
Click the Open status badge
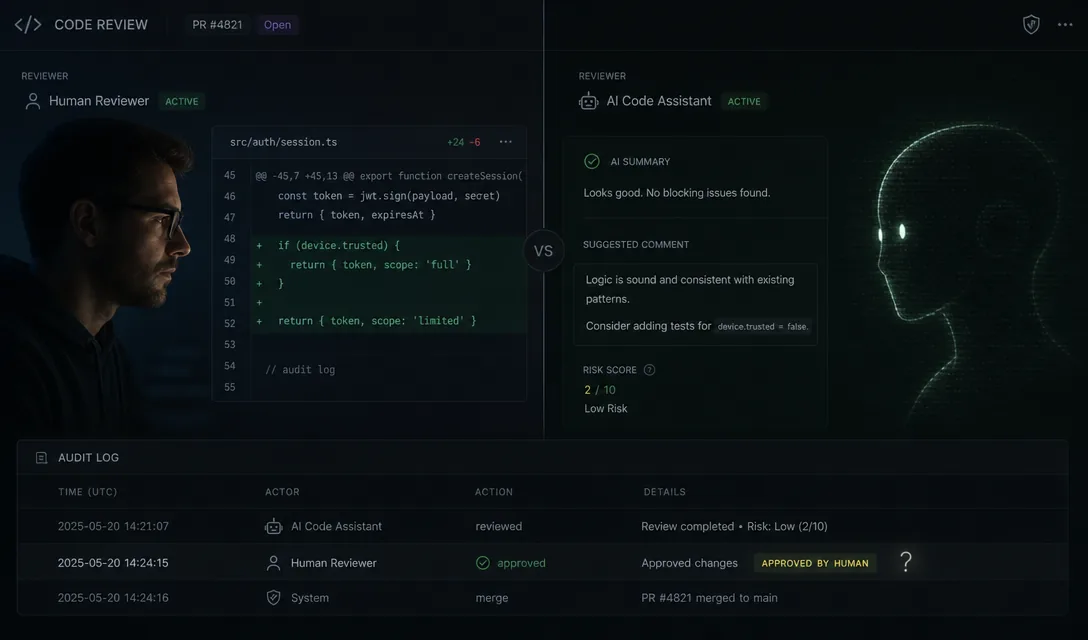(x=278, y=25)
